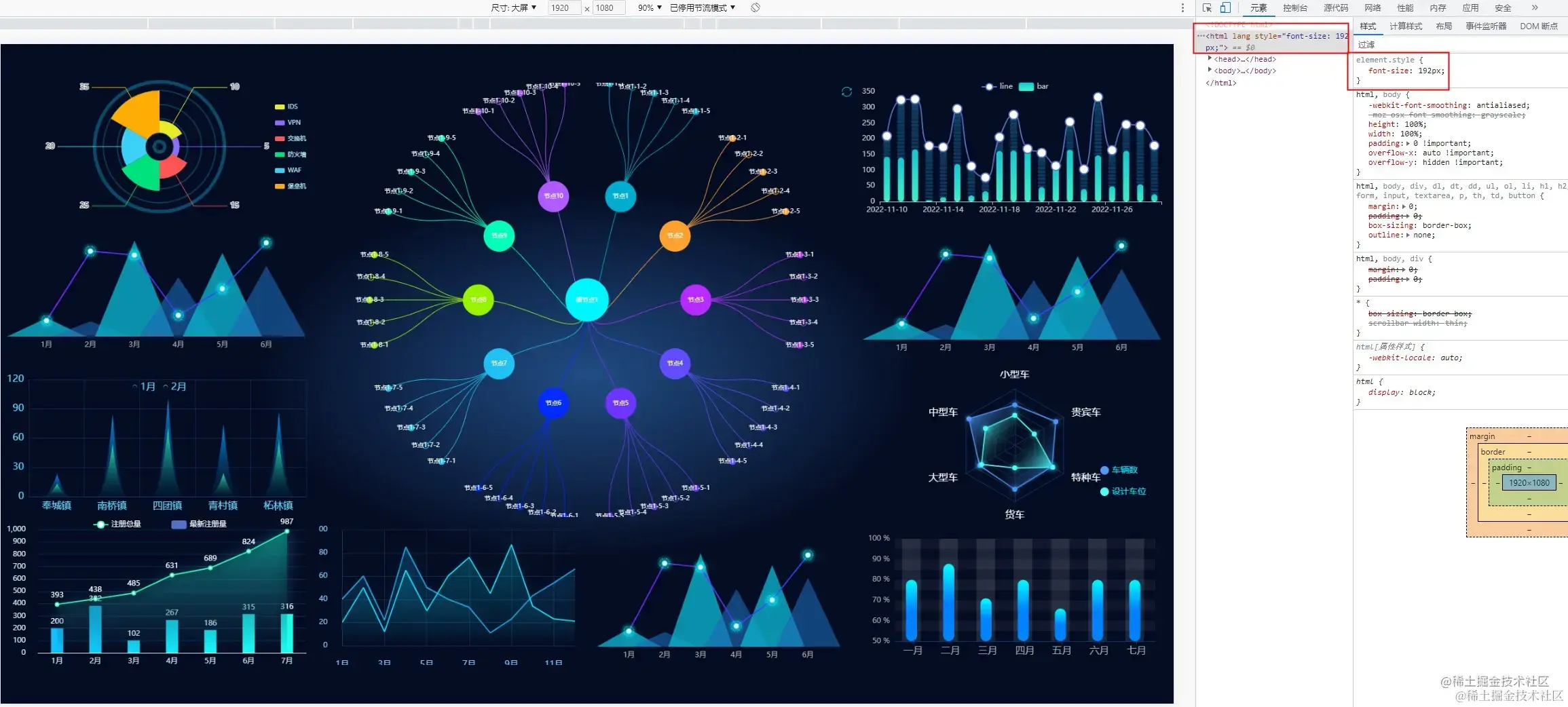Switch to the 控制台 tab
Screen dimensions: 1568x707
pos(1295,7)
